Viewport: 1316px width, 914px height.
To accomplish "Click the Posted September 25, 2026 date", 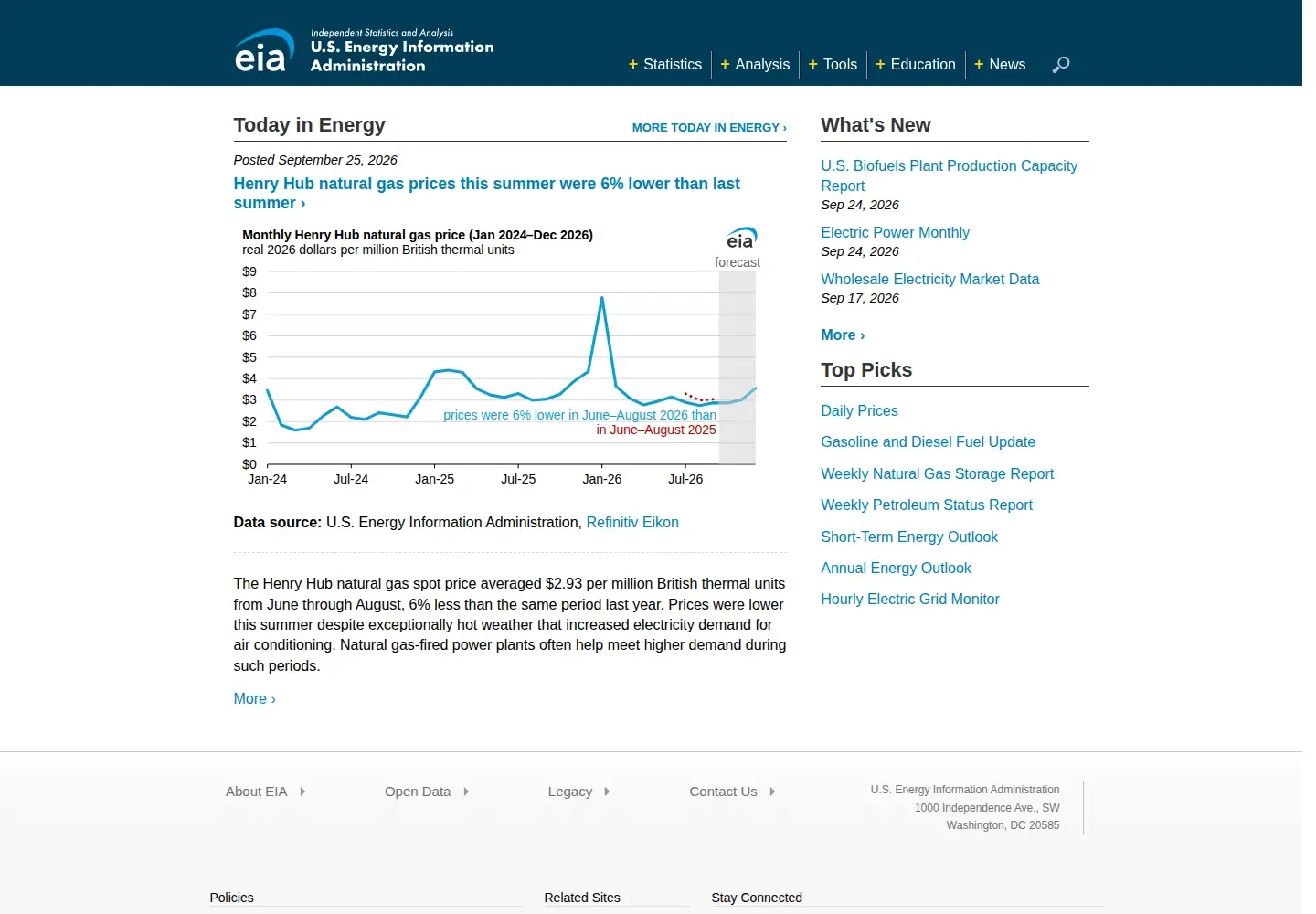I will [315, 160].
